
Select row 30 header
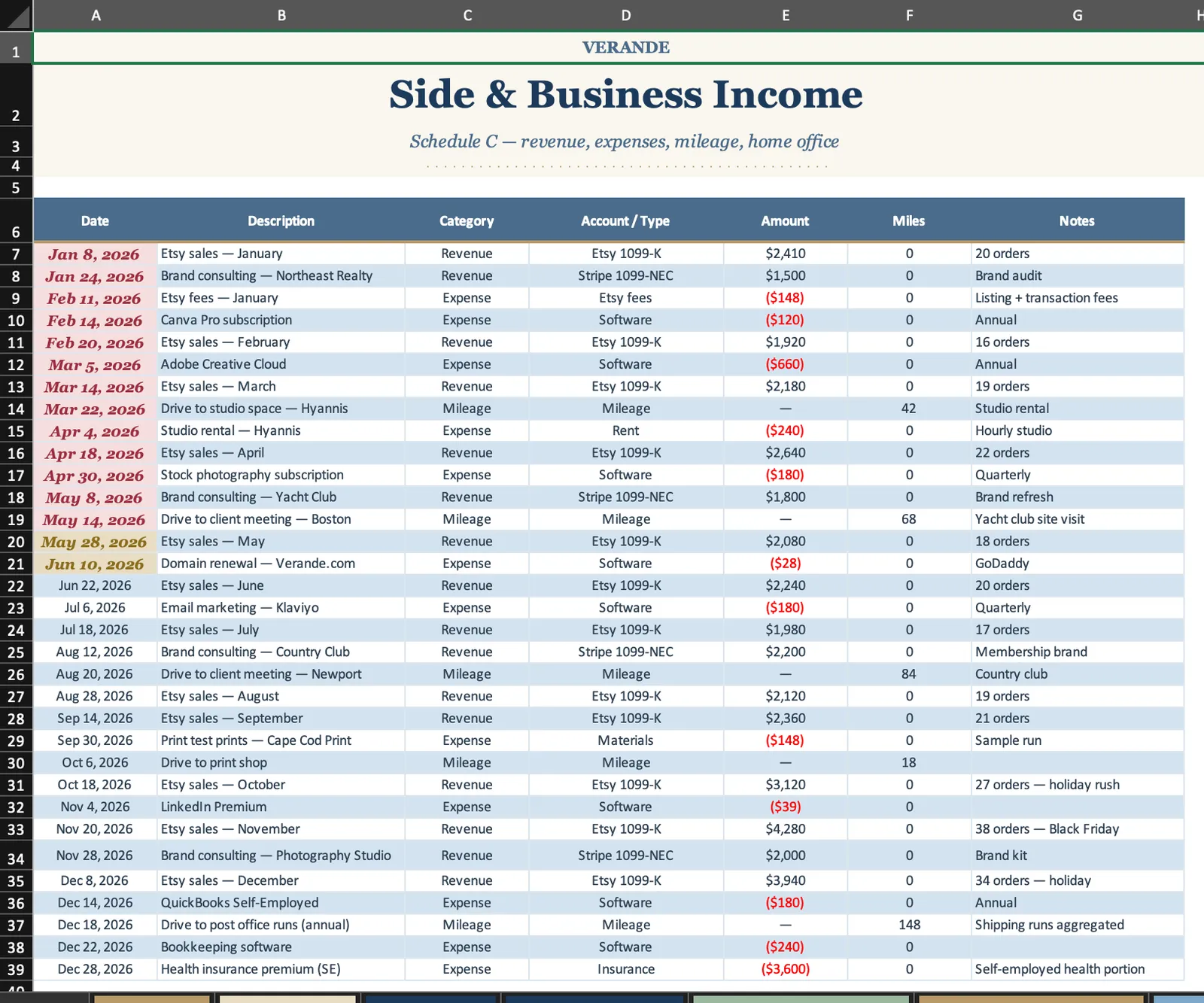coord(16,763)
